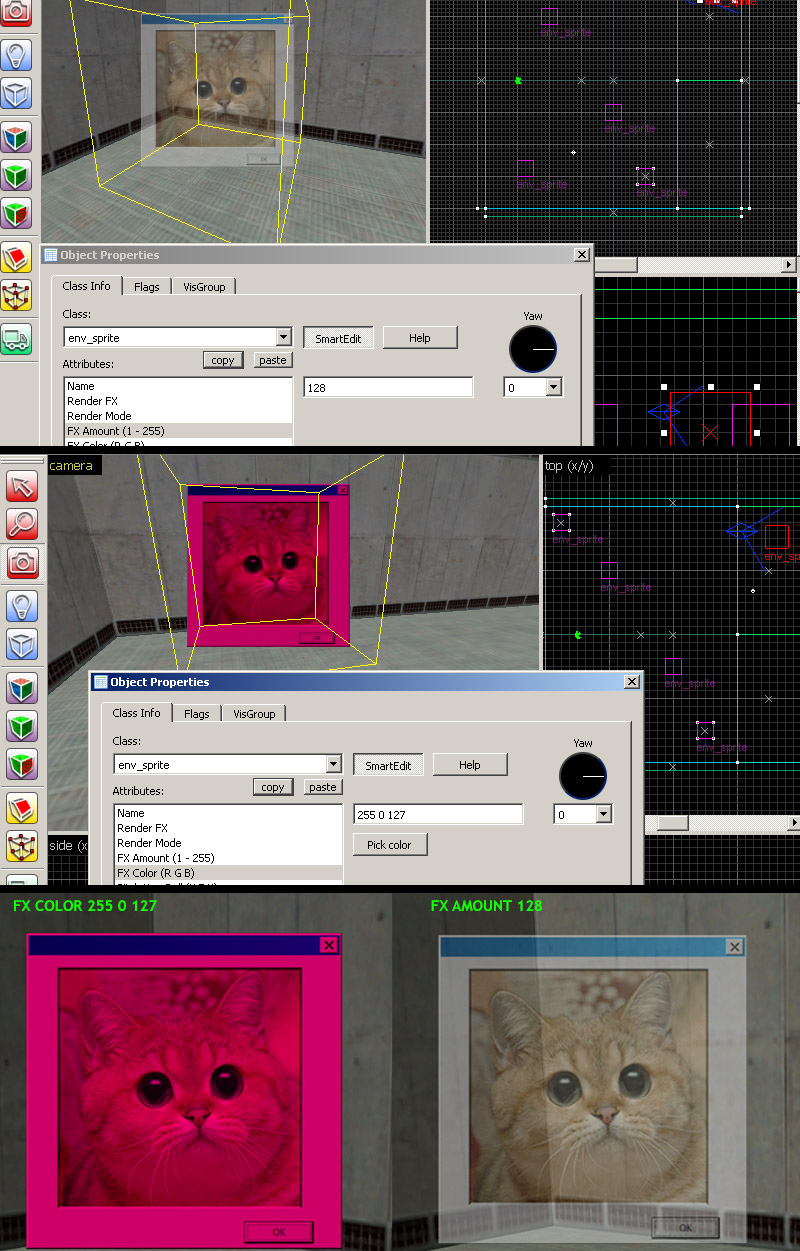Select the Vertex tool beside the 128-value dialog

point(17,295)
